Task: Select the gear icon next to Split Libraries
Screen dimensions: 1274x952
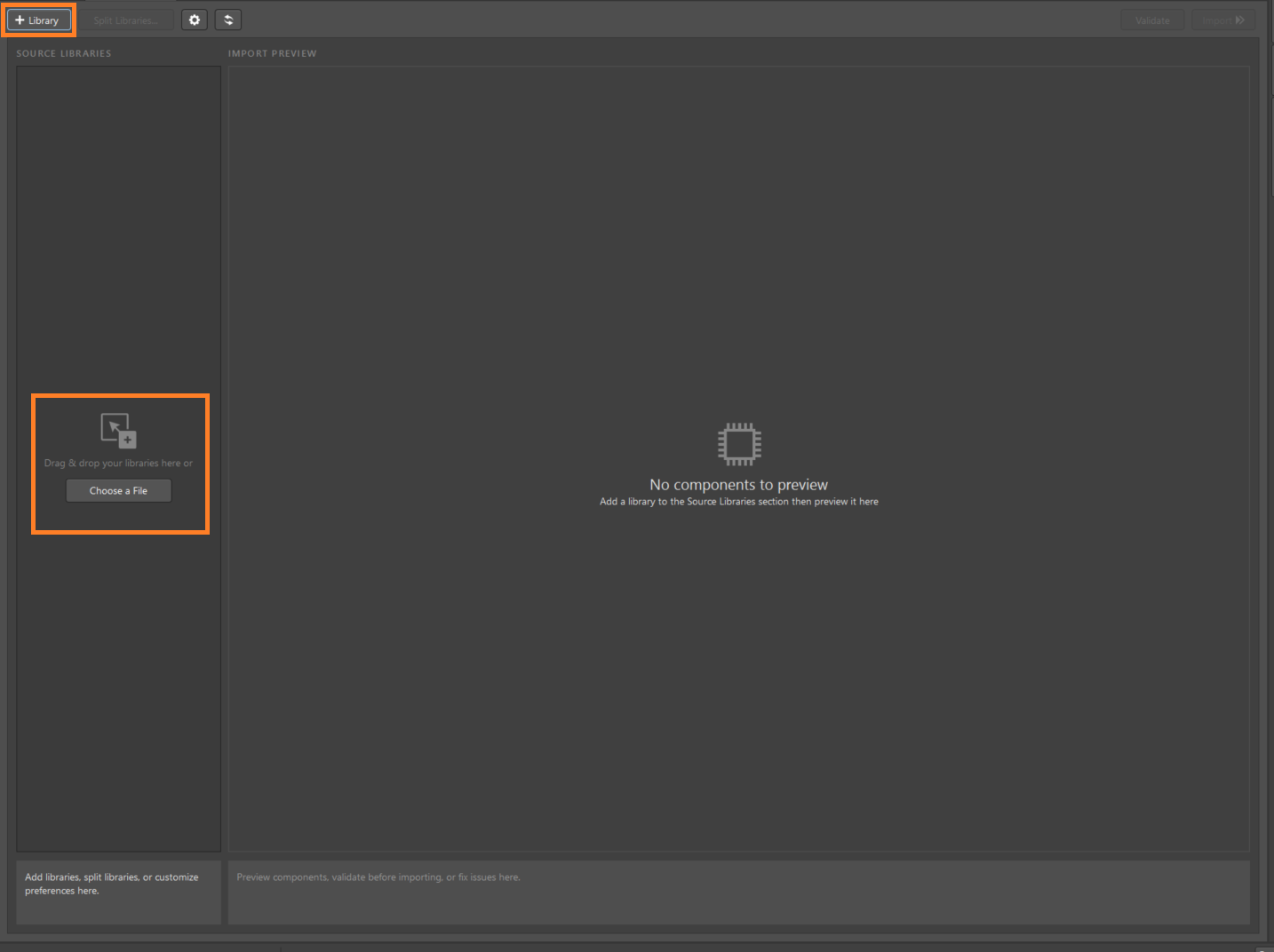Action: [195, 19]
